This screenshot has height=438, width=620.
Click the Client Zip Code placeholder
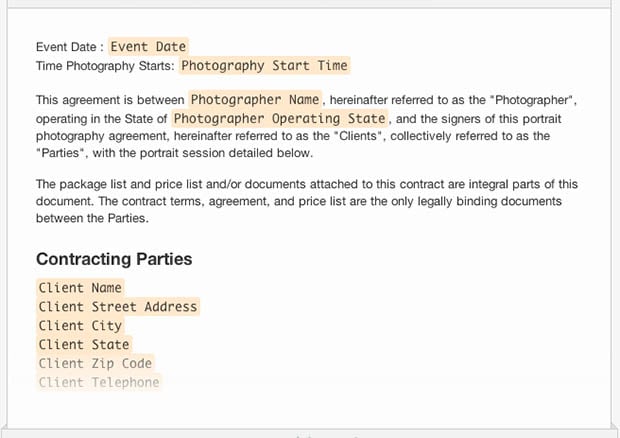(95, 363)
